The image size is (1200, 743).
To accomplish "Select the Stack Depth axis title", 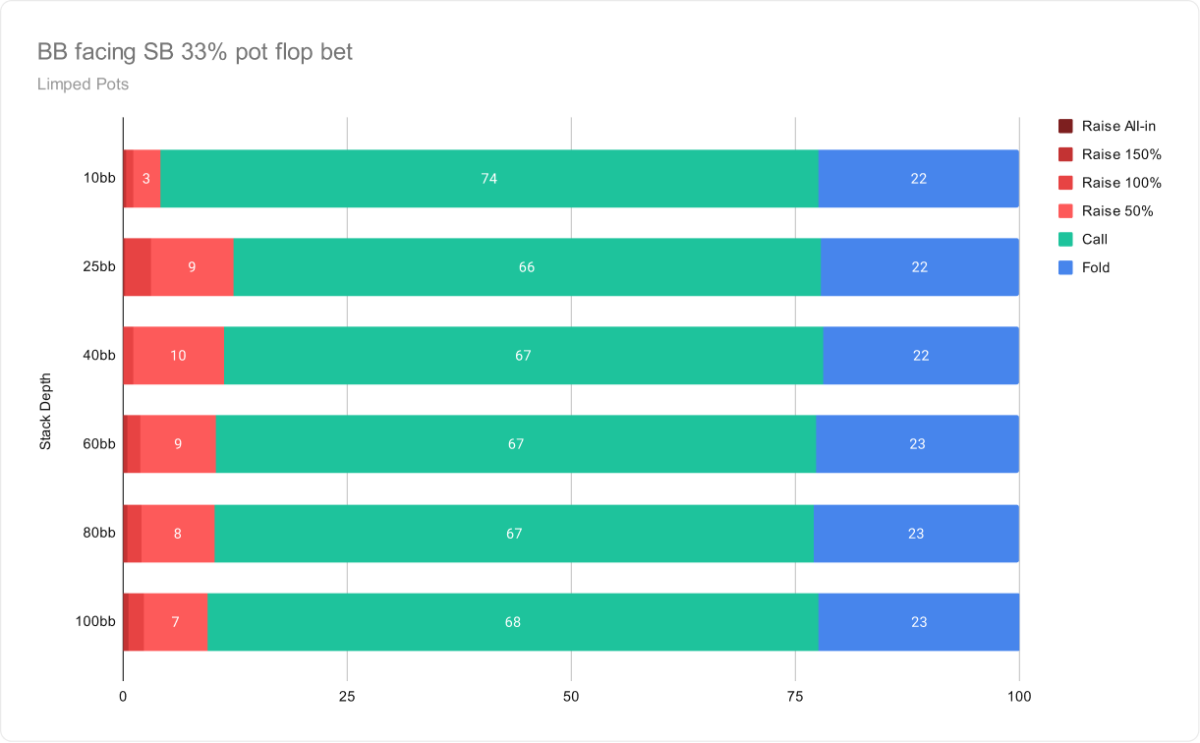I will [45, 411].
